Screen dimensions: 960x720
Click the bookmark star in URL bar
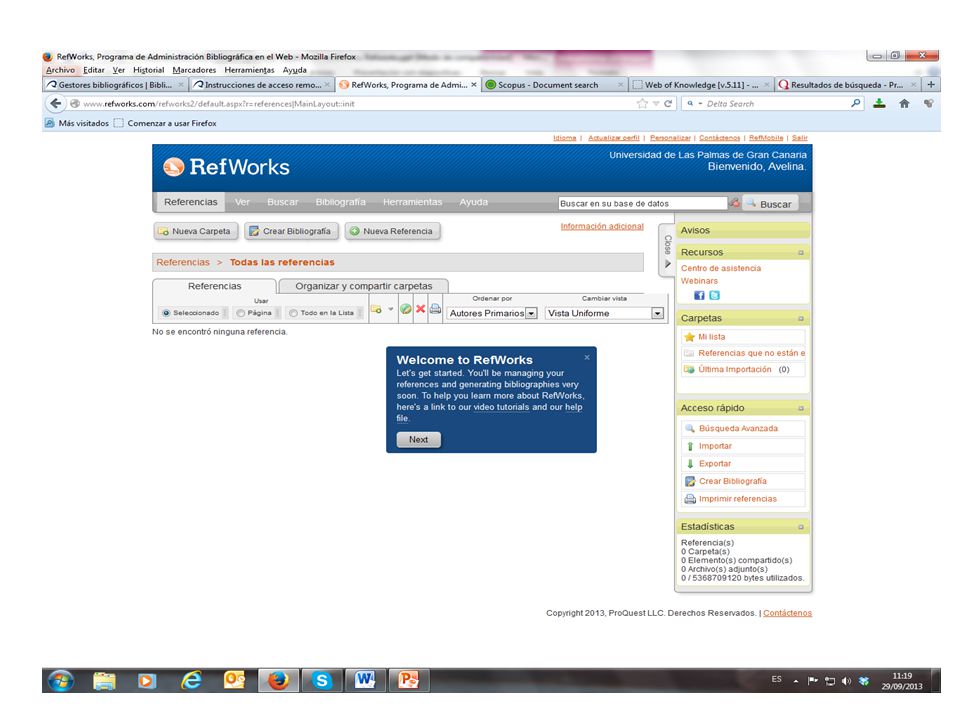(x=642, y=103)
